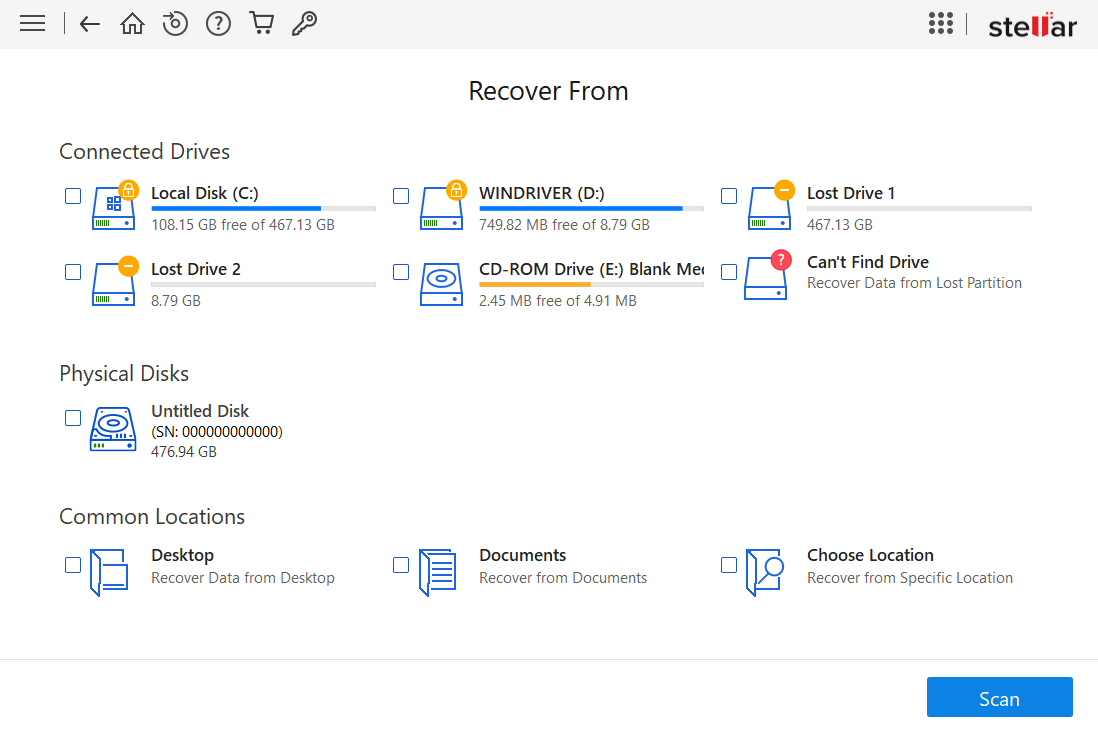
Task: Check the CD-ROM Drive (E:) checkbox
Action: point(401,272)
